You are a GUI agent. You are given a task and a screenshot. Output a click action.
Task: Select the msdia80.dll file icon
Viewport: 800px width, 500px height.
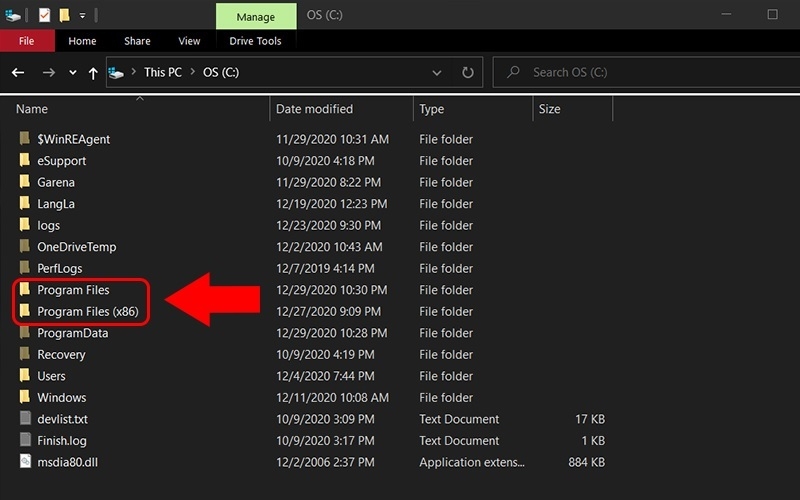pos(25,462)
